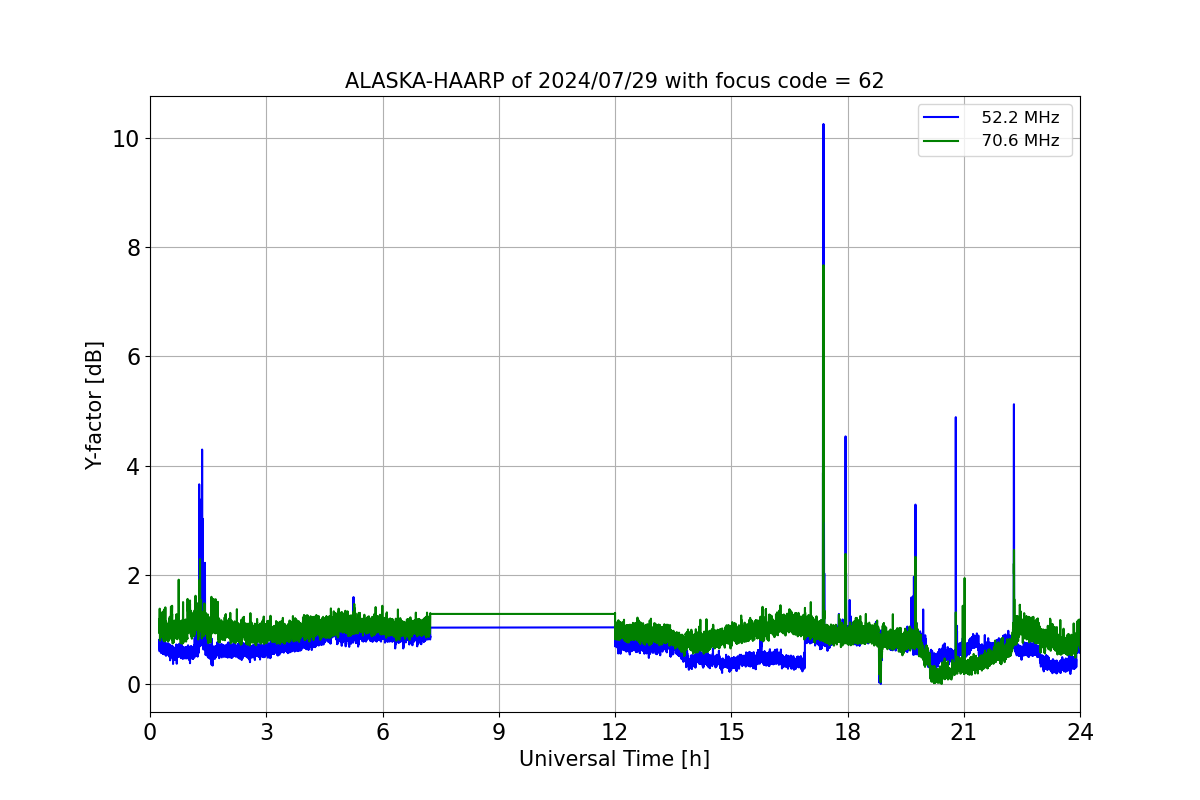This screenshot has width=1200, height=800.
Task: Click the tallest blue spike peak above 10 dB
Action: point(823,126)
